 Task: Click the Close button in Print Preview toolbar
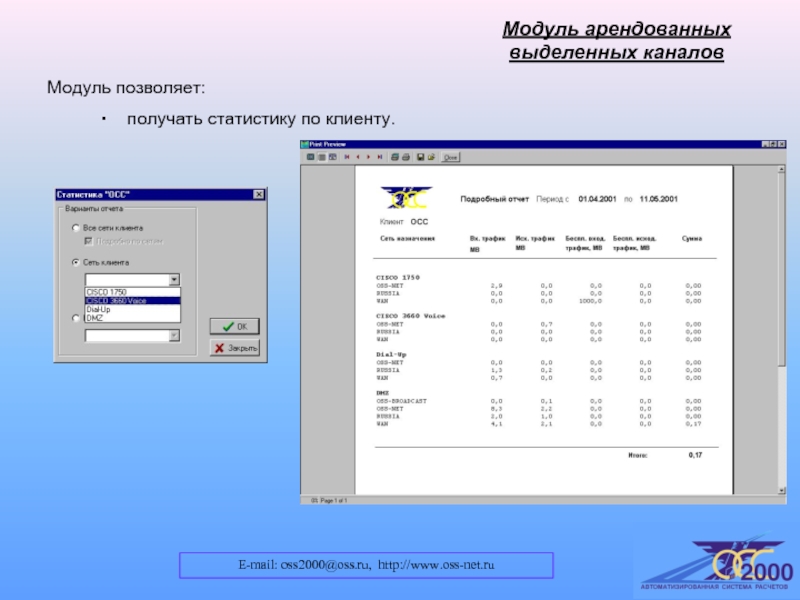[450, 157]
